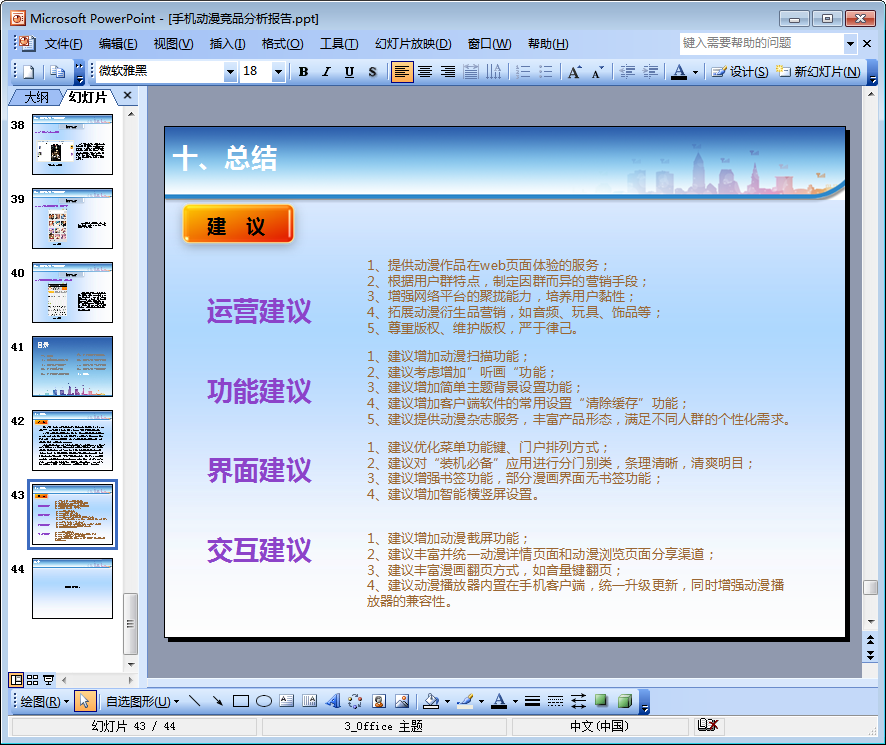The image size is (886, 745).
Task: Open the 格式 (Format) menu
Action: coord(283,44)
